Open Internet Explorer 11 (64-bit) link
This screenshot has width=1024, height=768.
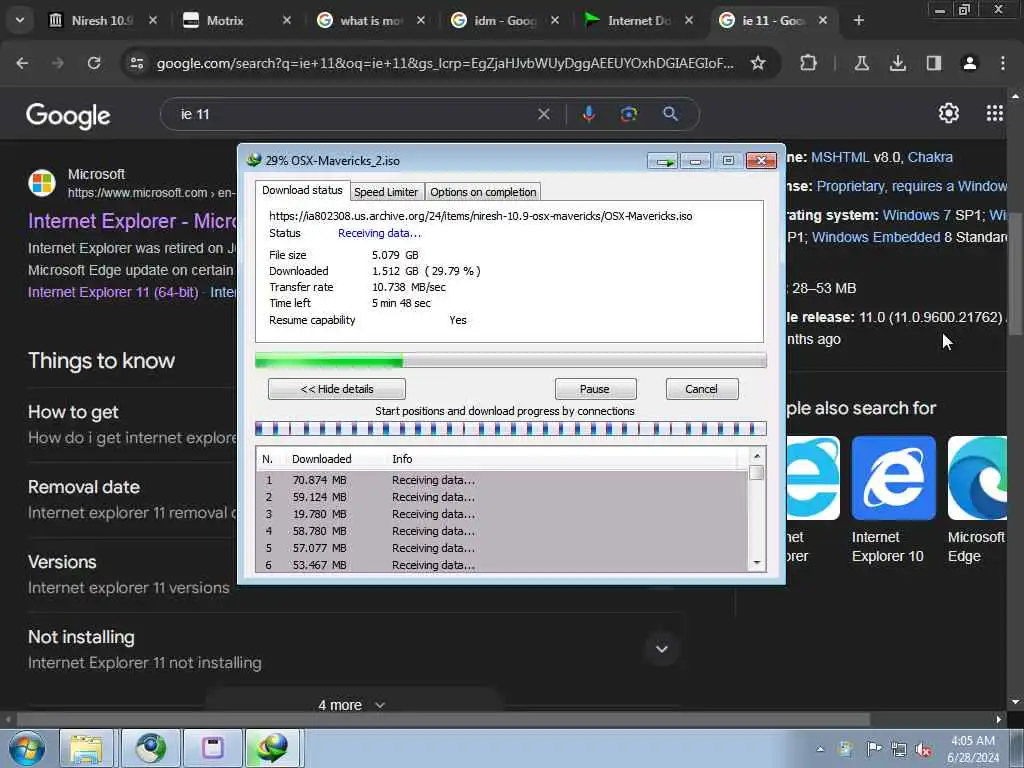pyautogui.click(x=113, y=292)
